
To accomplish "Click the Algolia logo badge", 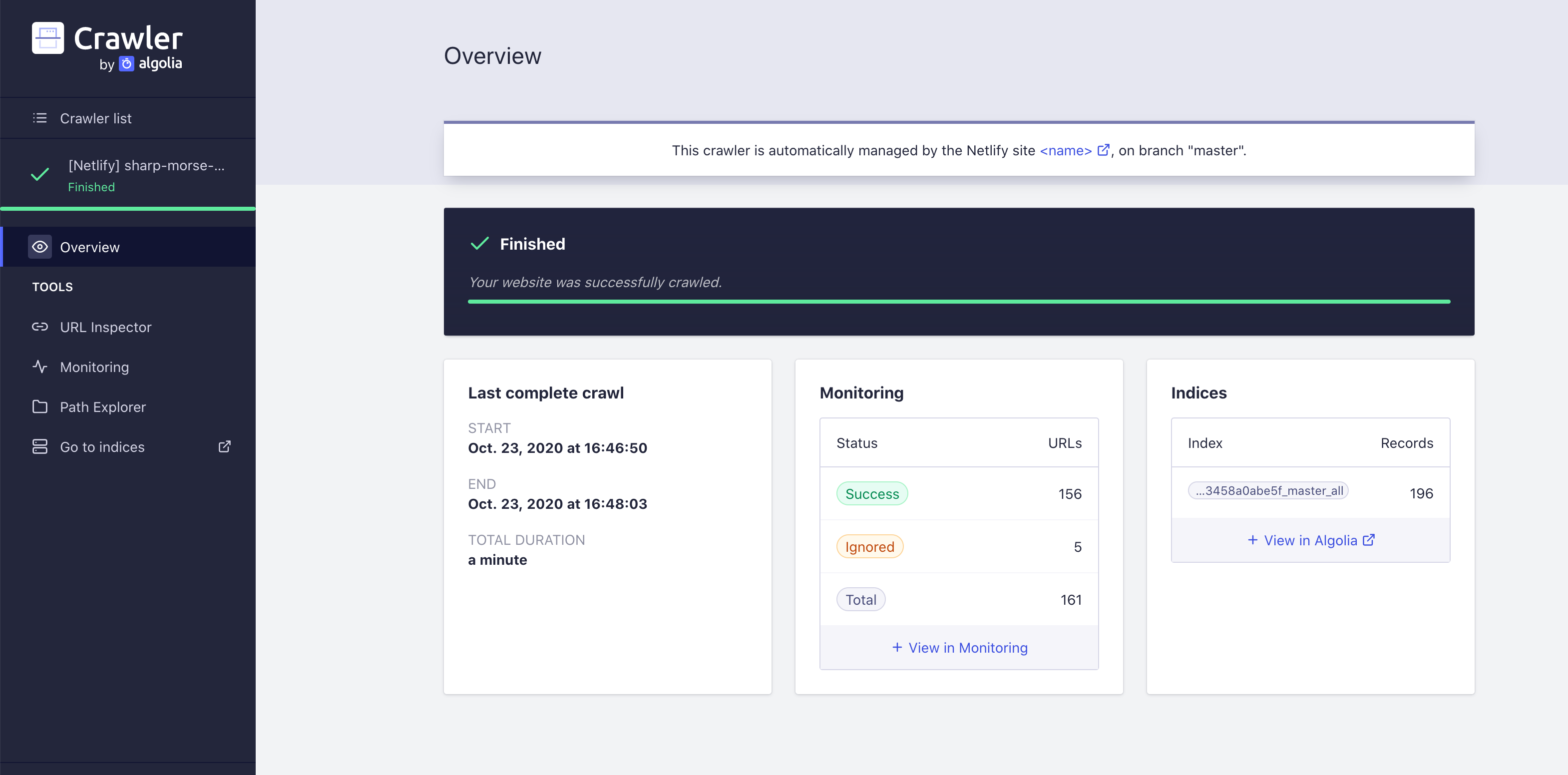I will tap(126, 63).
